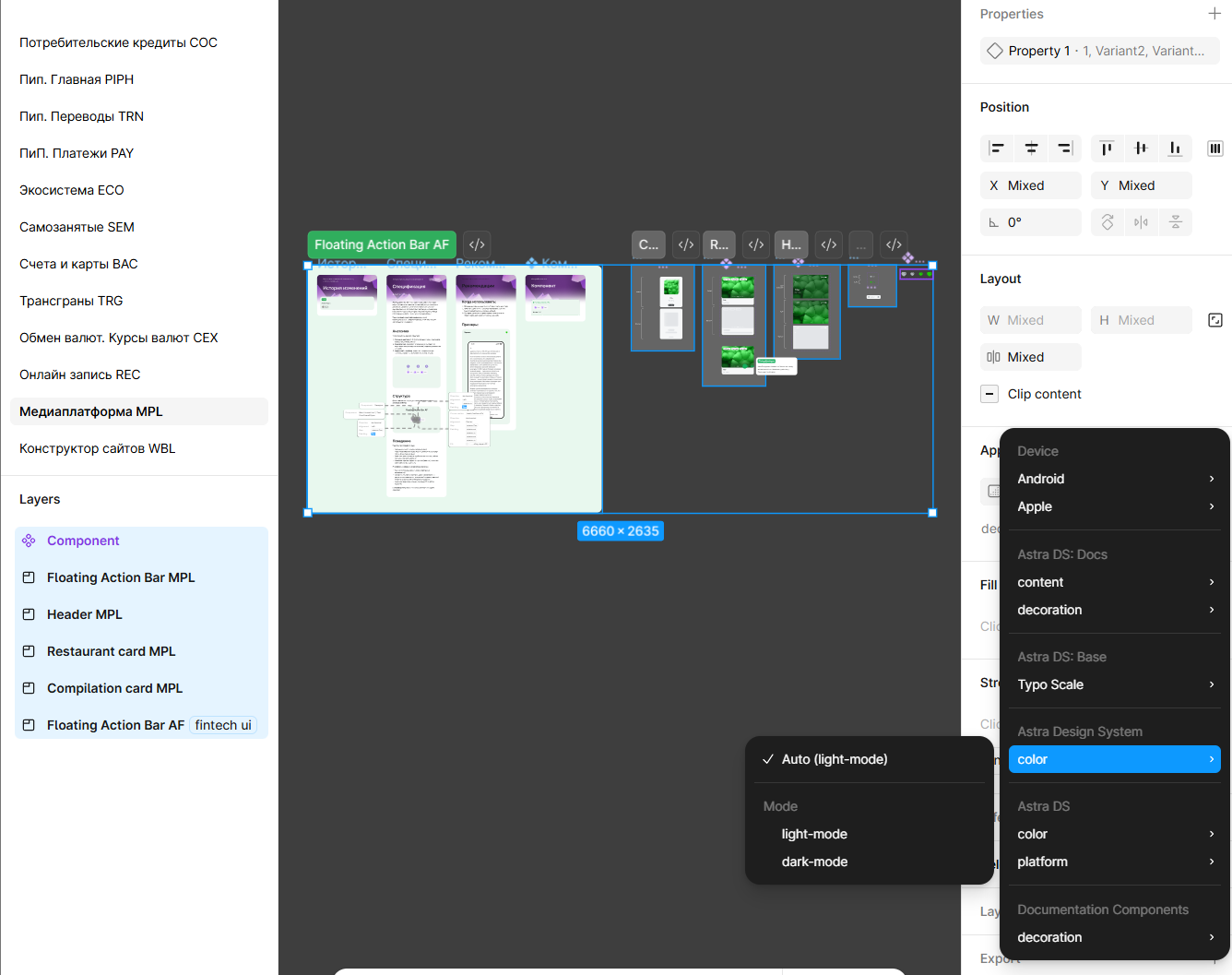
Task: Click the distribute spacing icon in Position
Action: [x=1215, y=149]
